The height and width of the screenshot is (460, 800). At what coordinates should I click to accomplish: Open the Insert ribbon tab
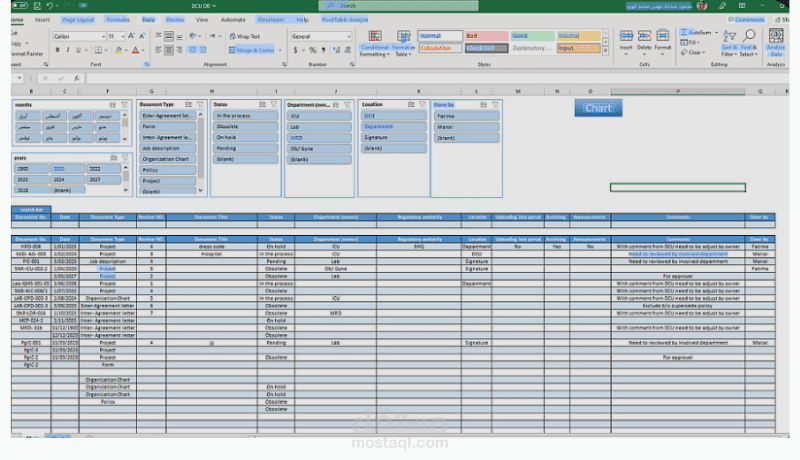coord(42,20)
